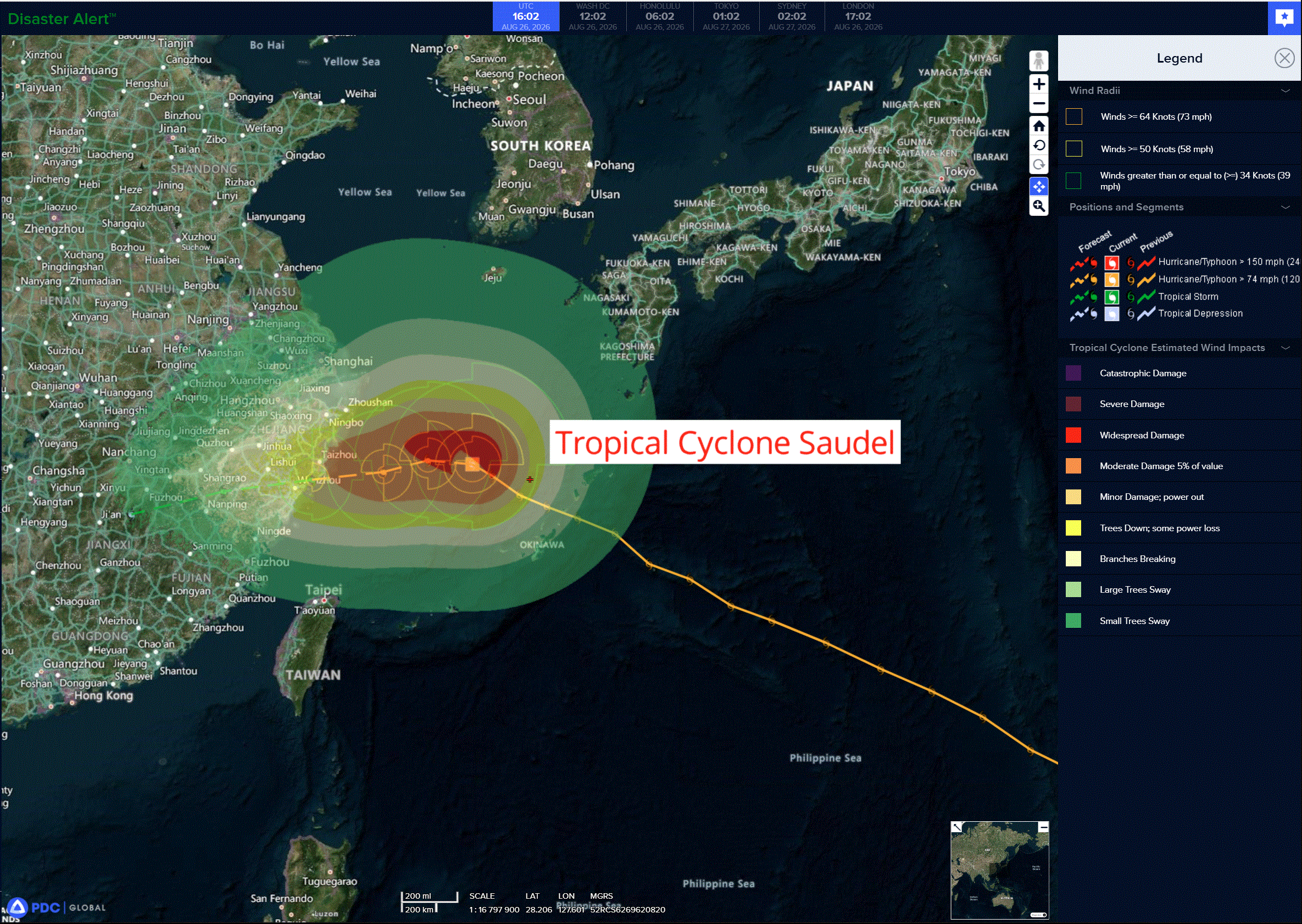The image size is (1302, 924).
Task: Click the Disaster Alert logo
Action: [62, 19]
